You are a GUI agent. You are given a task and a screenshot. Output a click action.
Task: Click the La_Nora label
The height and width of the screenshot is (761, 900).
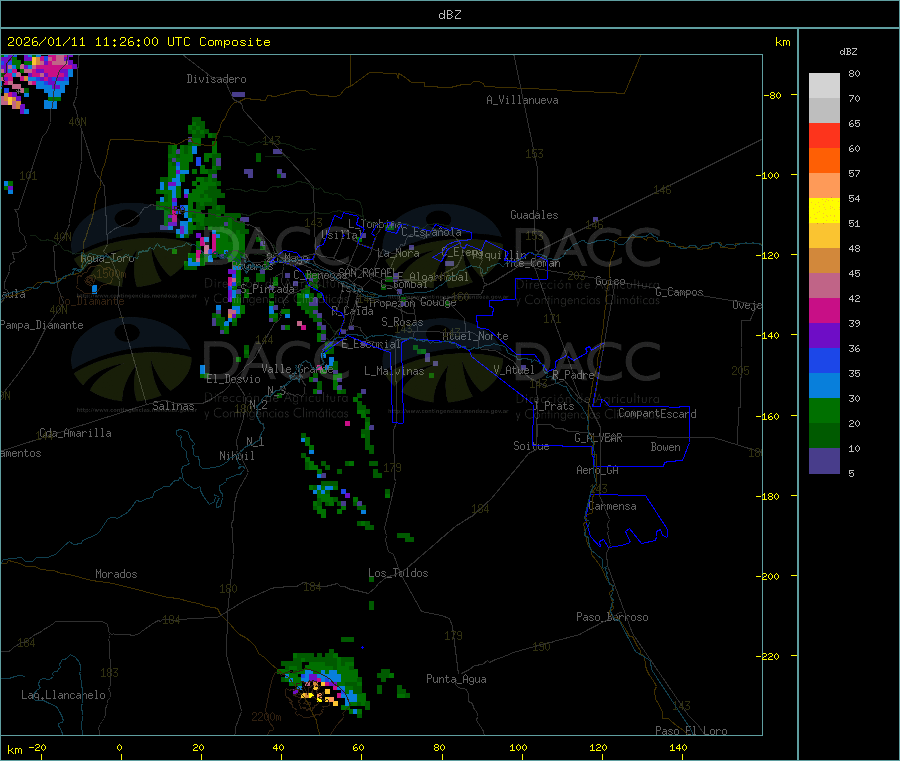(398, 253)
